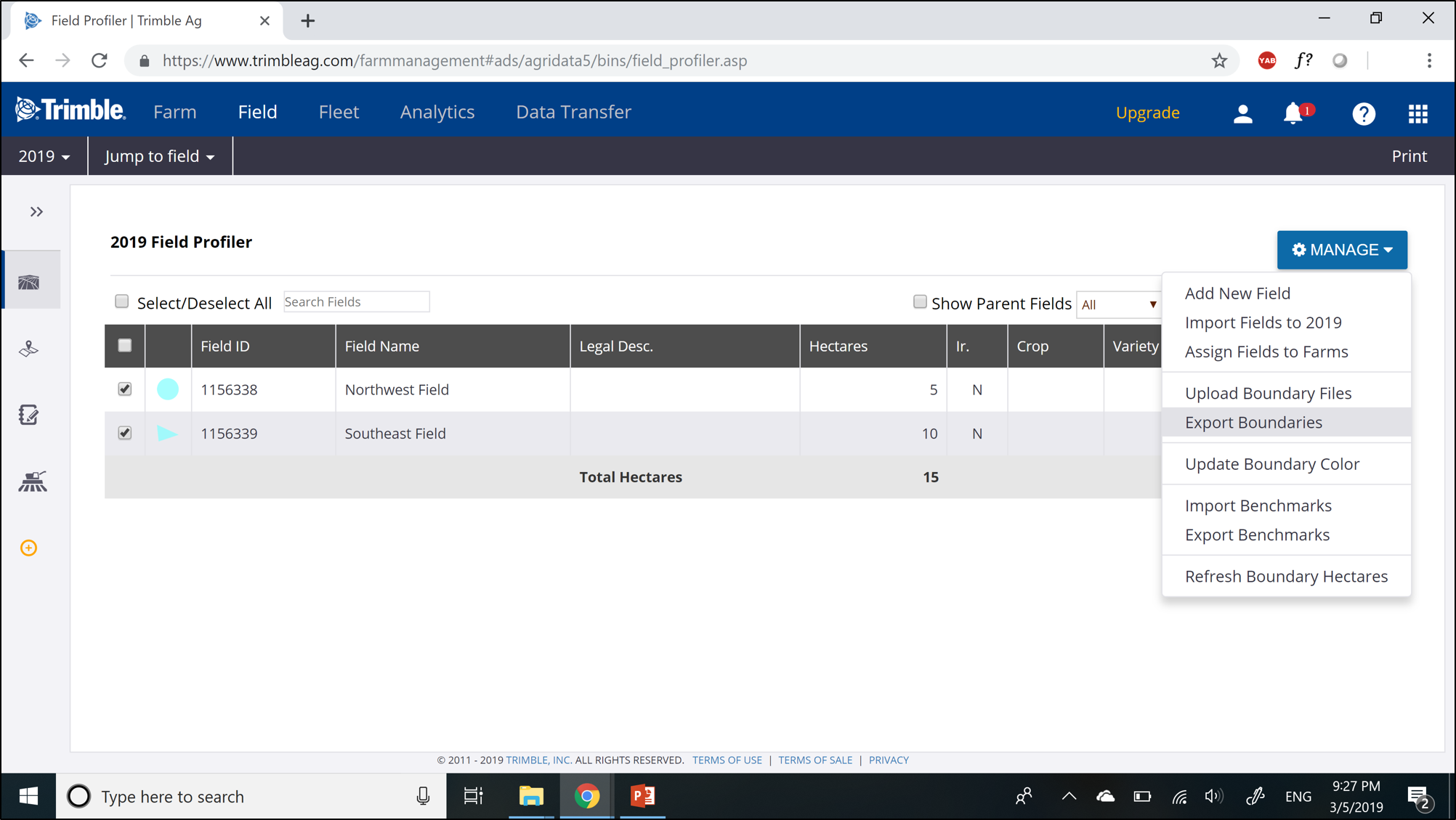Image resolution: width=1456 pixels, height=820 pixels.
Task: Click the gray circle extension icon
Action: [x=1340, y=61]
